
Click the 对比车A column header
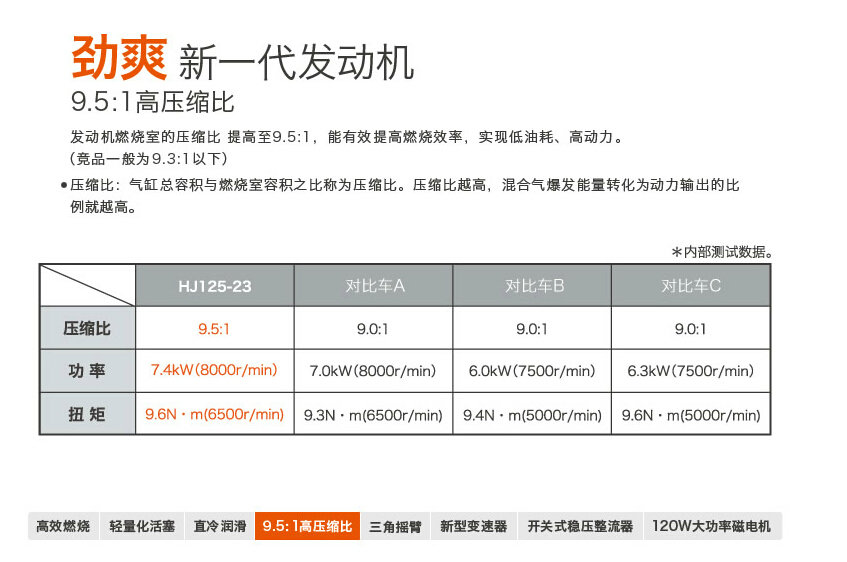pos(373,286)
